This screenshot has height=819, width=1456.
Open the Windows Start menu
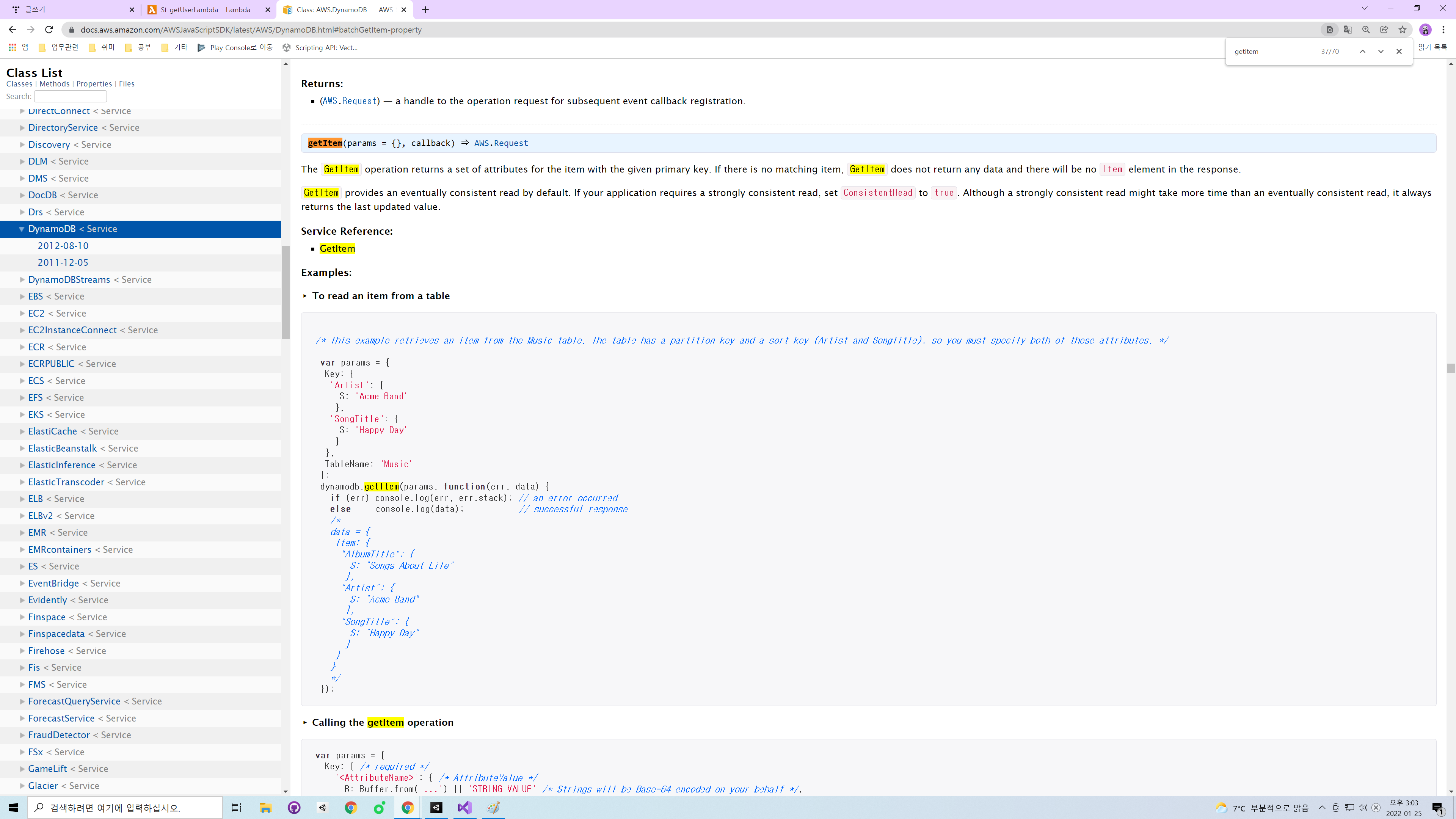click(14, 808)
